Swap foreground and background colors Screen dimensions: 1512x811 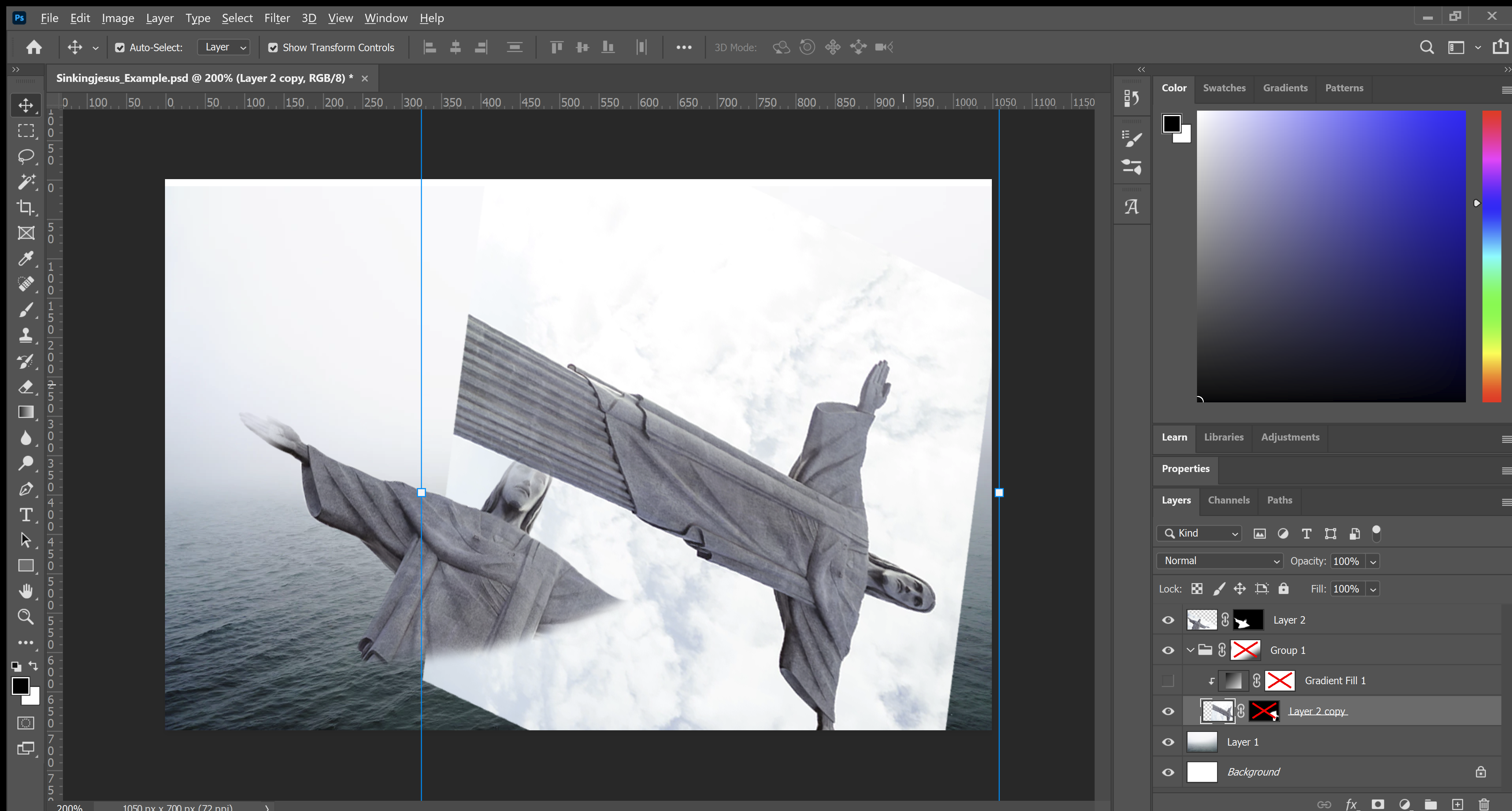(33, 666)
